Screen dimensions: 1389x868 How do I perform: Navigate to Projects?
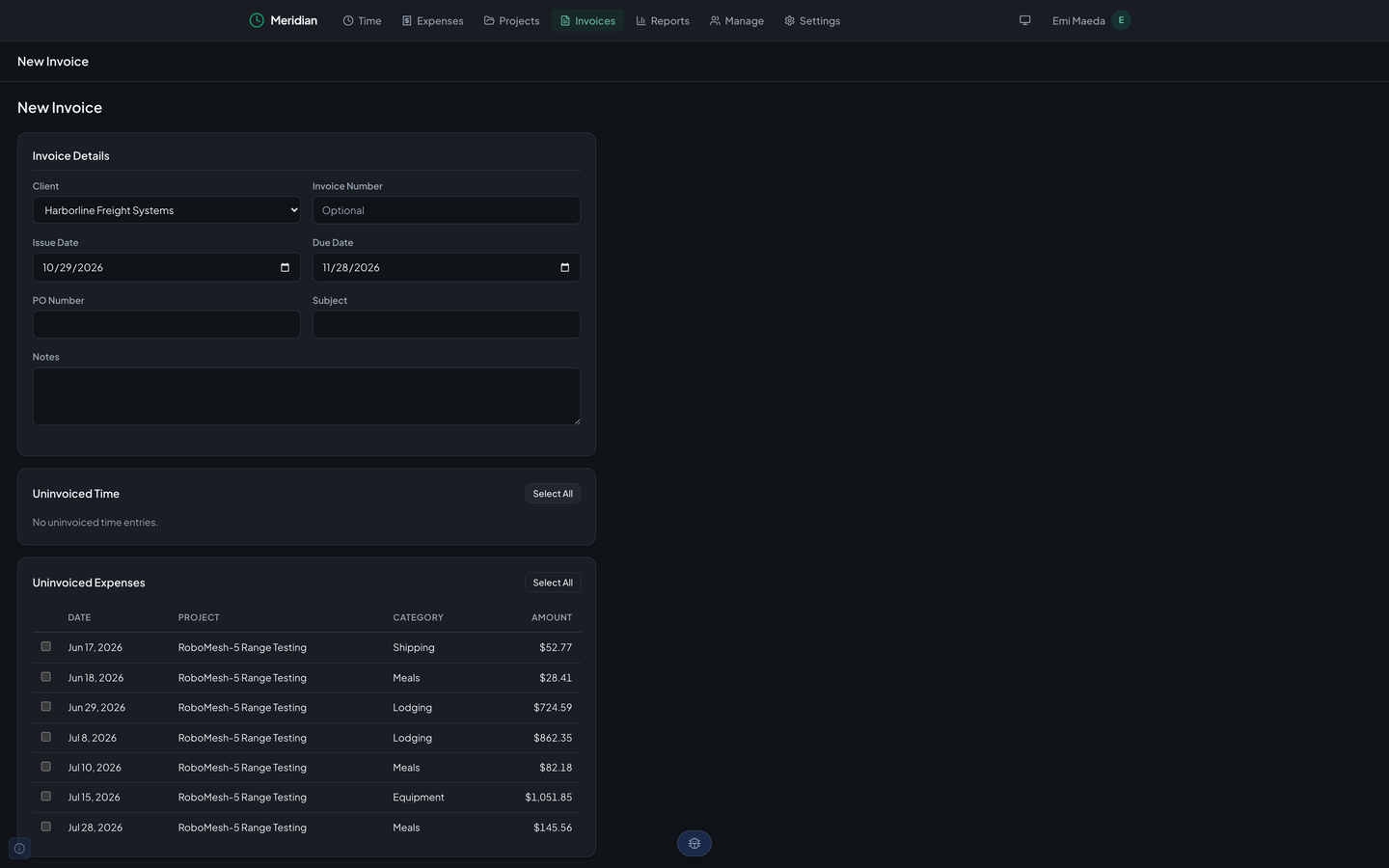pos(511,20)
